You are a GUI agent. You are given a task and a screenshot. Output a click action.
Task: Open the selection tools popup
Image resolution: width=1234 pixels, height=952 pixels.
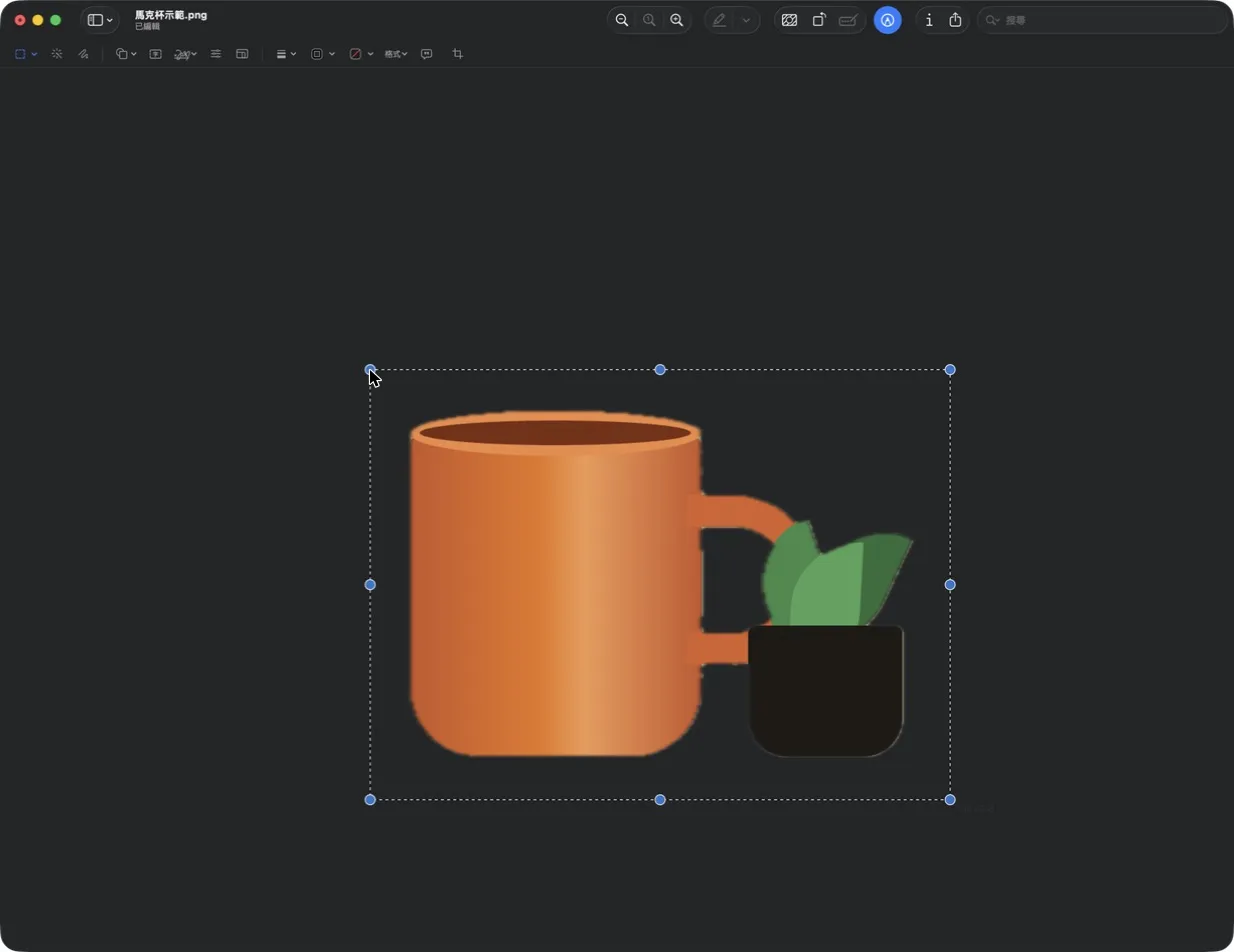tap(26, 54)
